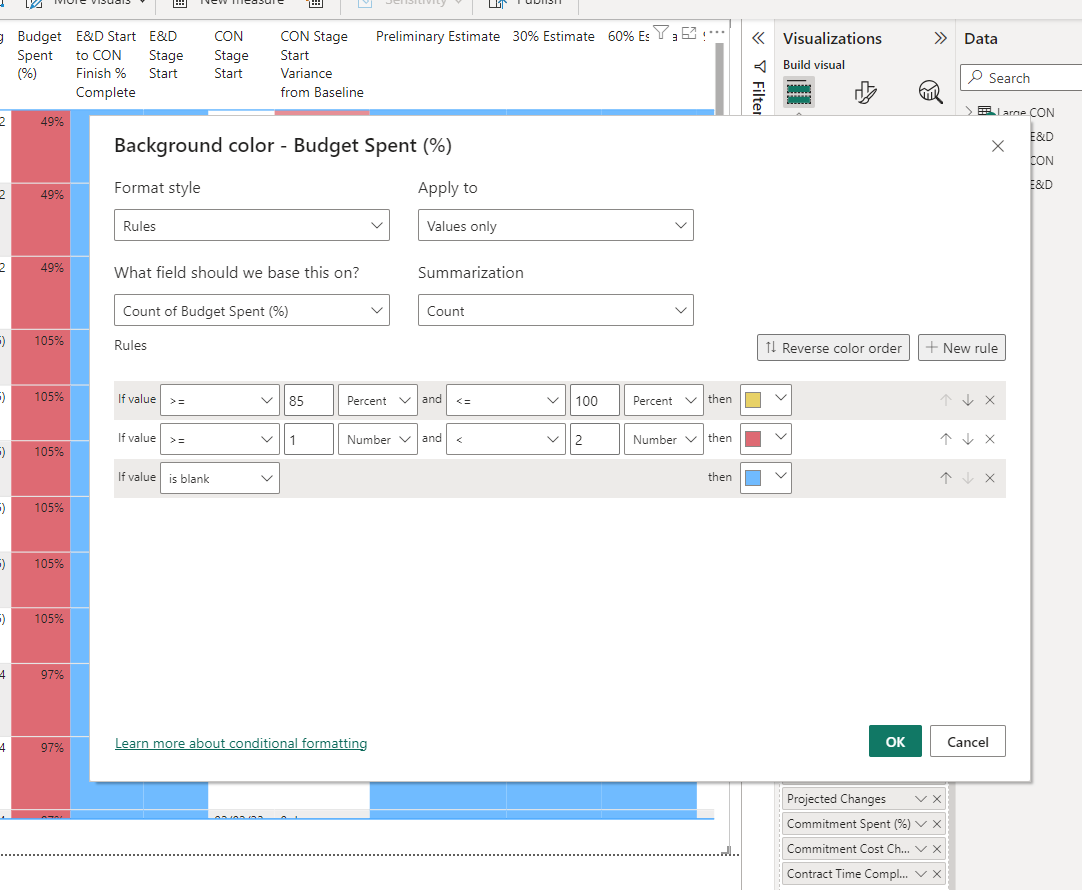Open first rule's <= operator dropdown
The height and width of the screenshot is (890, 1082).
[506, 400]
